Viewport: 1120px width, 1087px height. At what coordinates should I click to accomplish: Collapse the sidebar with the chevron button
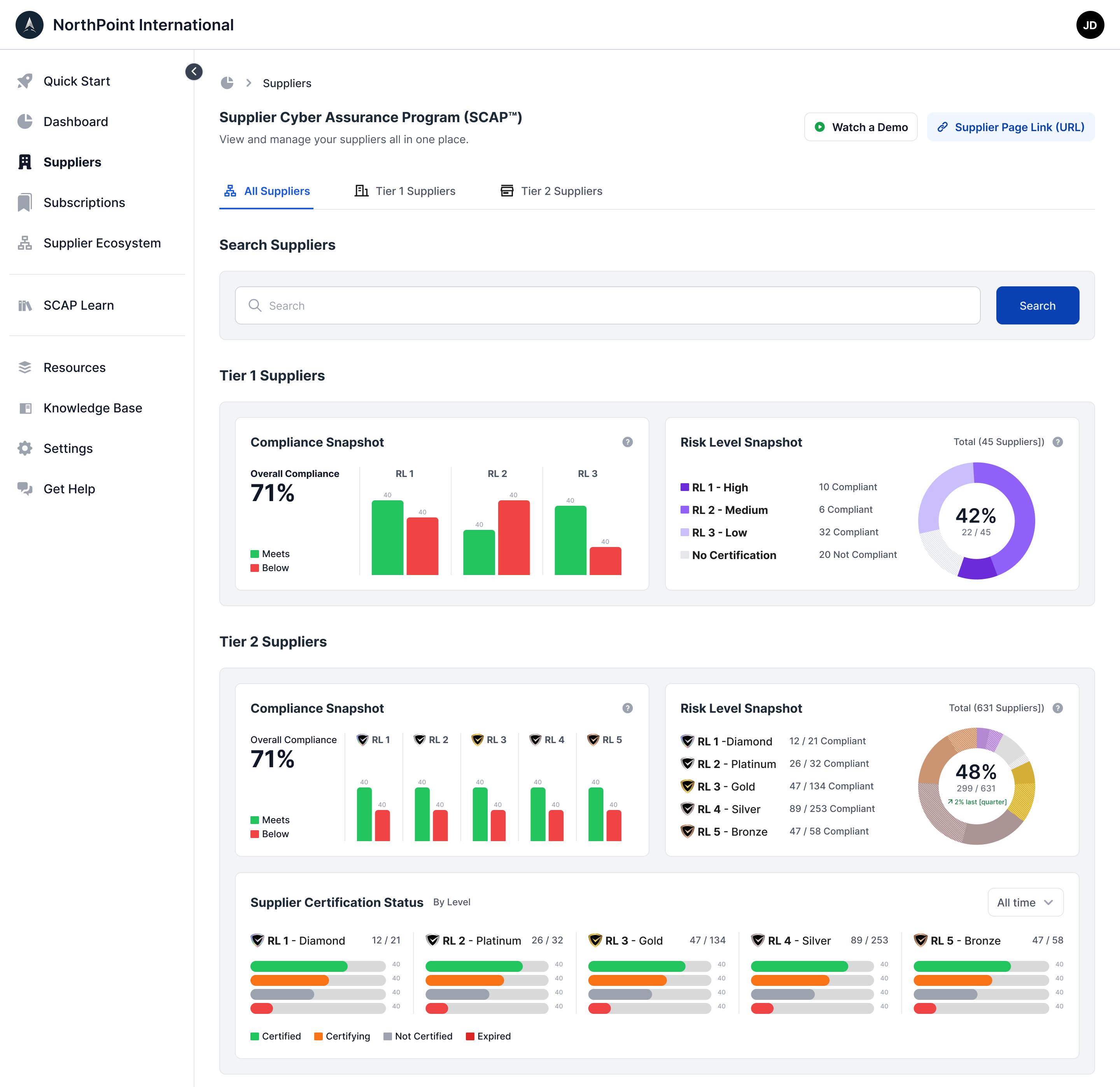pos(194,72)
